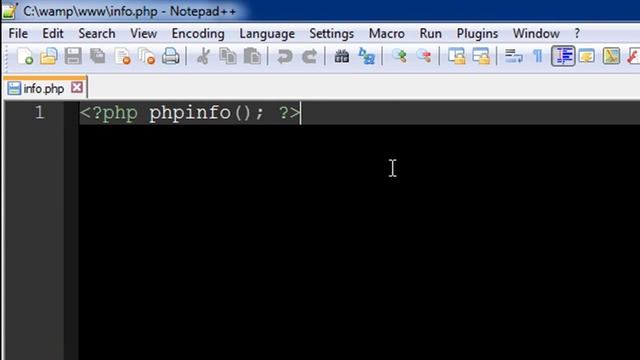This screenshot has width=640, height=360.
Task: Open the Window menu
Action: [x=536, y=33]
